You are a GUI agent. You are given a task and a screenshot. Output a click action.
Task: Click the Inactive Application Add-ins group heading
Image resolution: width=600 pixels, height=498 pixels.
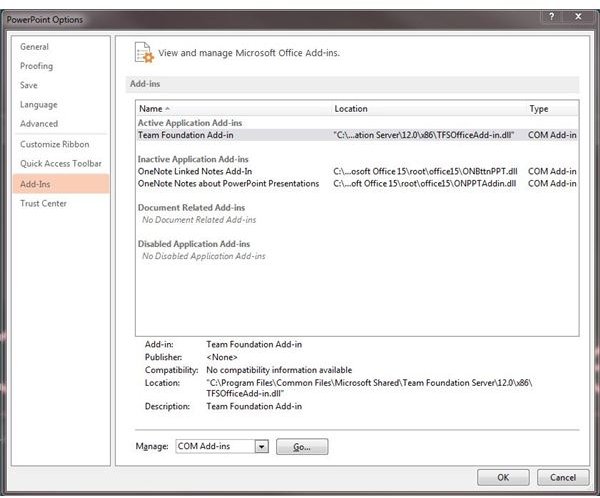pos(193,159)
